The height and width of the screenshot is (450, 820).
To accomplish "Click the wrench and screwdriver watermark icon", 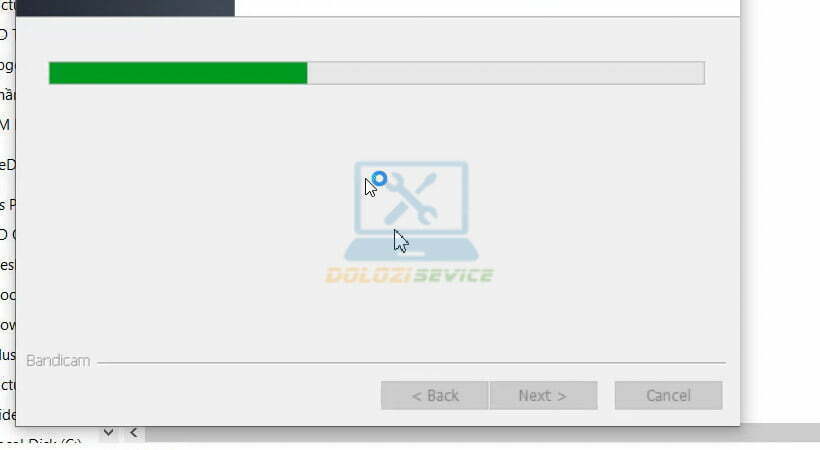I will pos(411,199).
